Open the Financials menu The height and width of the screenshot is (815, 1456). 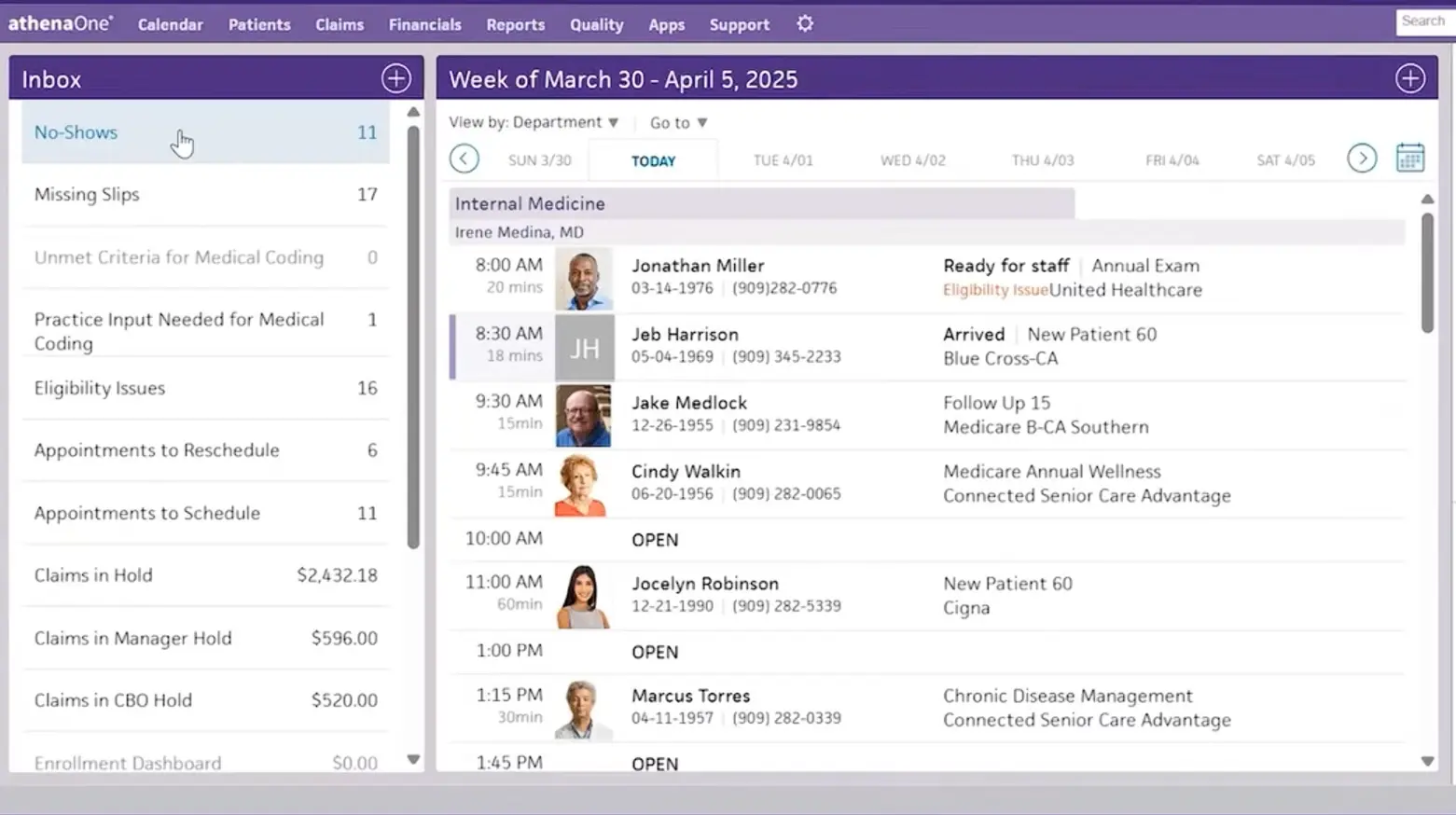tap(425, 25)
